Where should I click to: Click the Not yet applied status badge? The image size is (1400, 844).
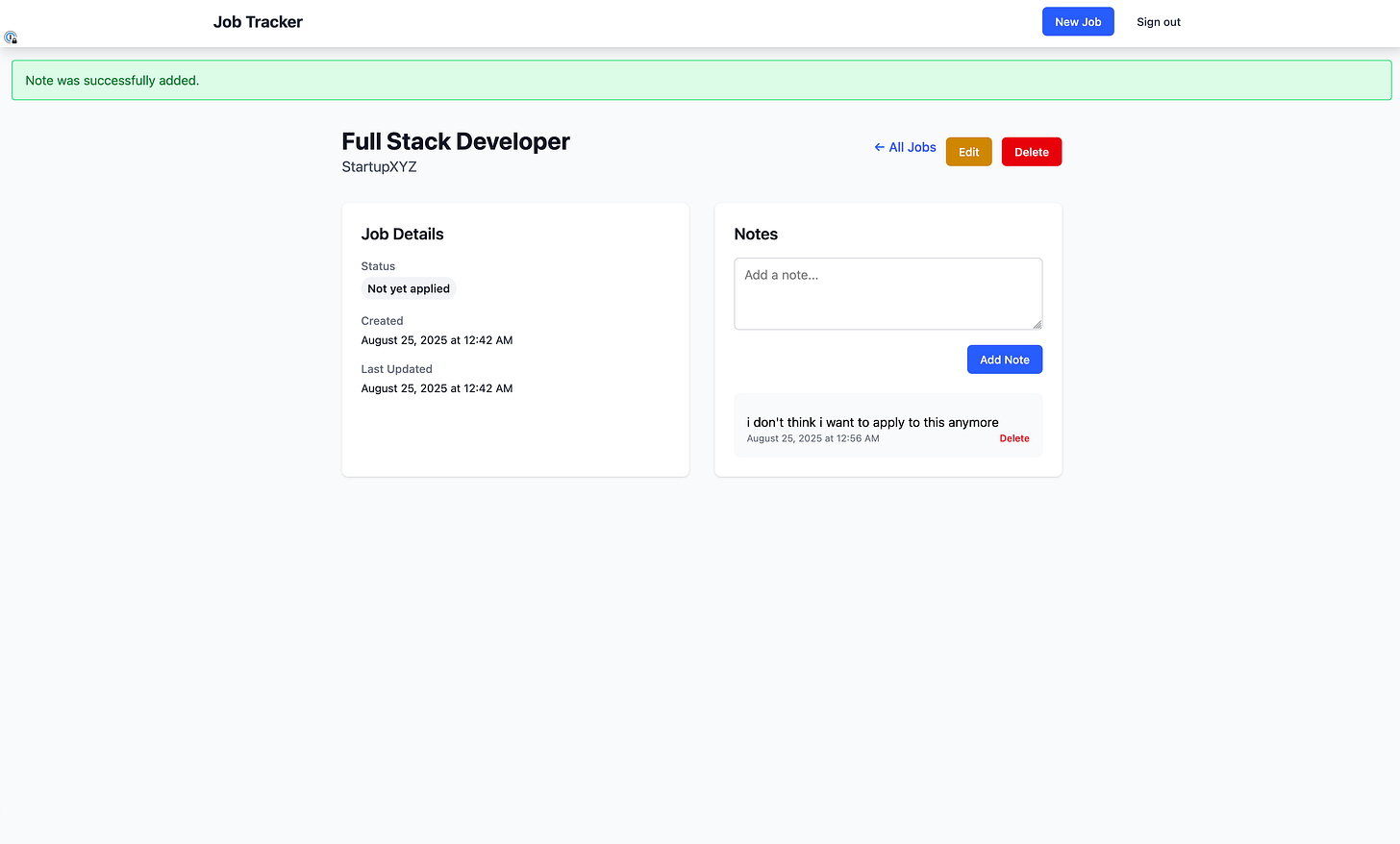click(x=409, y=288)
